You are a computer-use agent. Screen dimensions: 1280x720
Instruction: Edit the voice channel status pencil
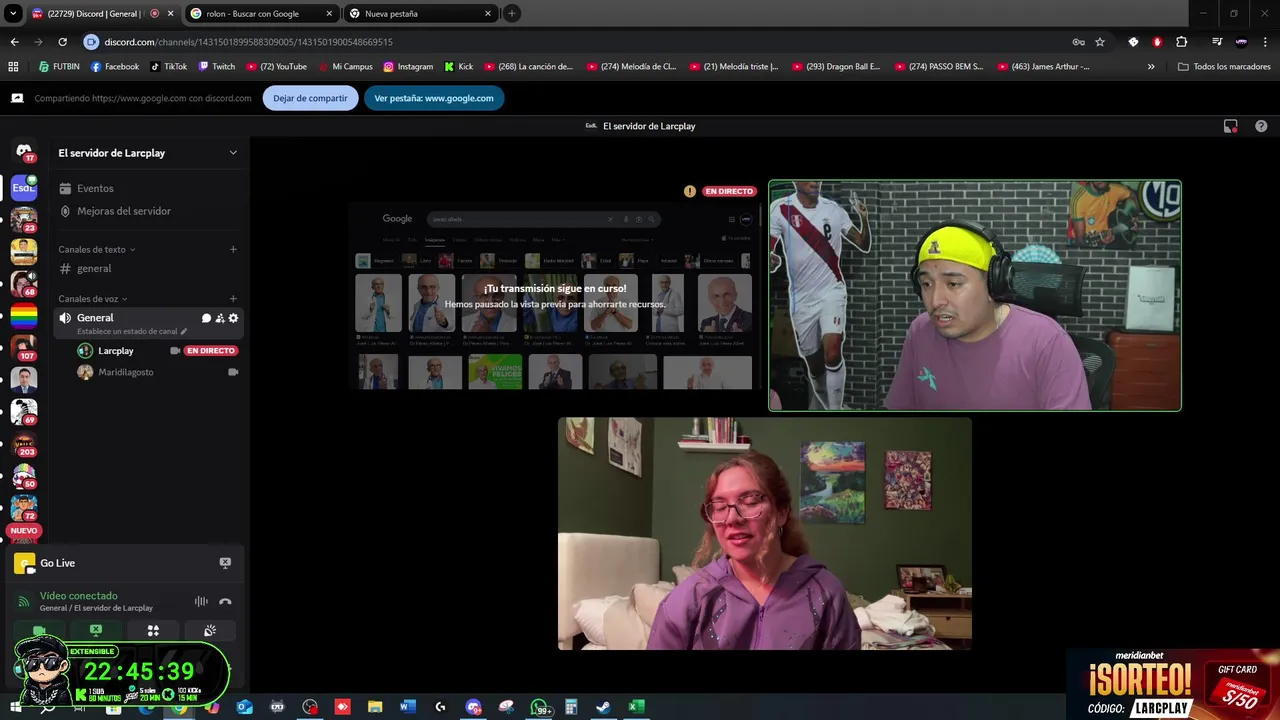(x=184, y=331)
